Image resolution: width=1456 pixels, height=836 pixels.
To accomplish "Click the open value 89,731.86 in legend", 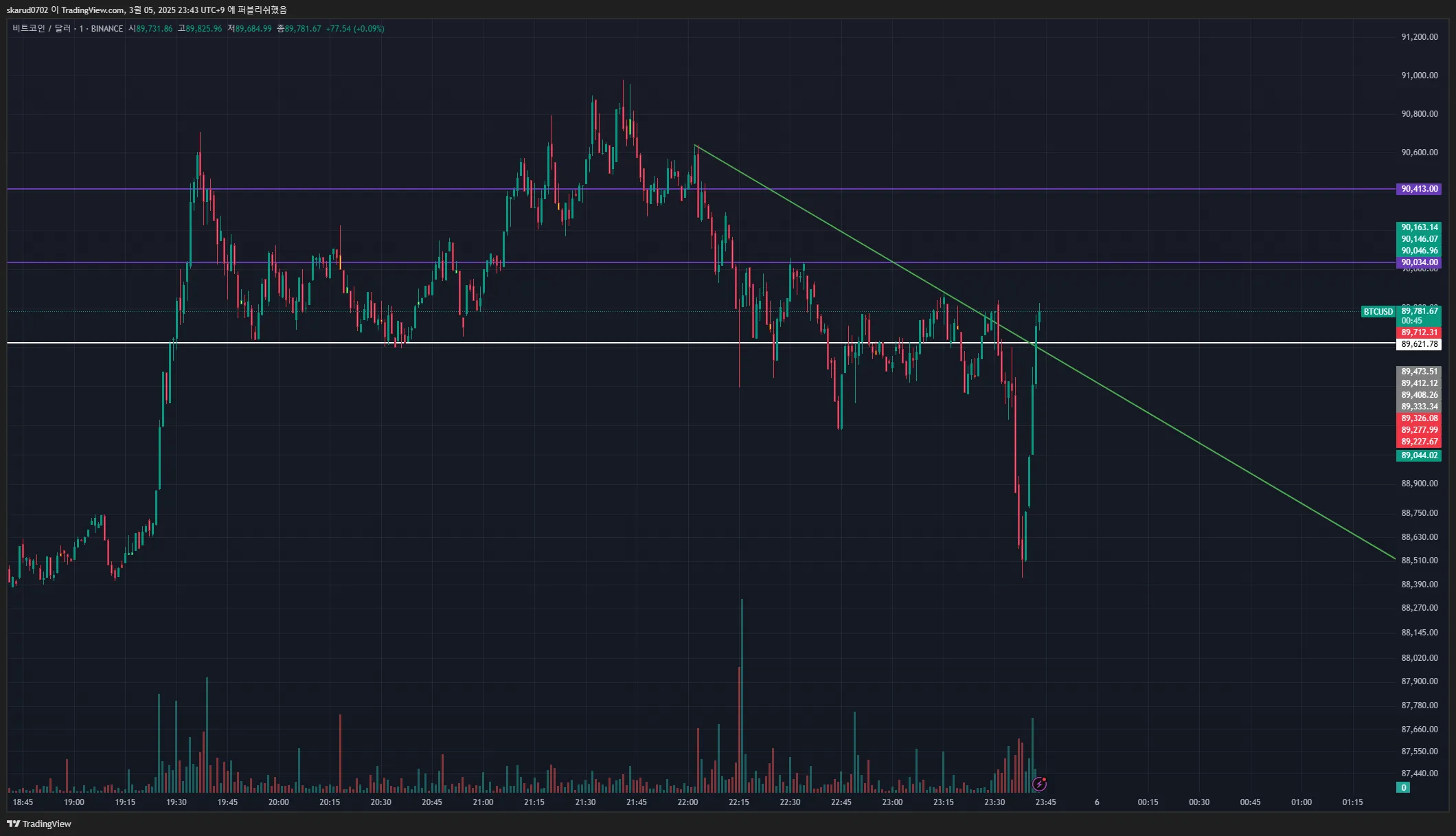I will tap(154, 29).
